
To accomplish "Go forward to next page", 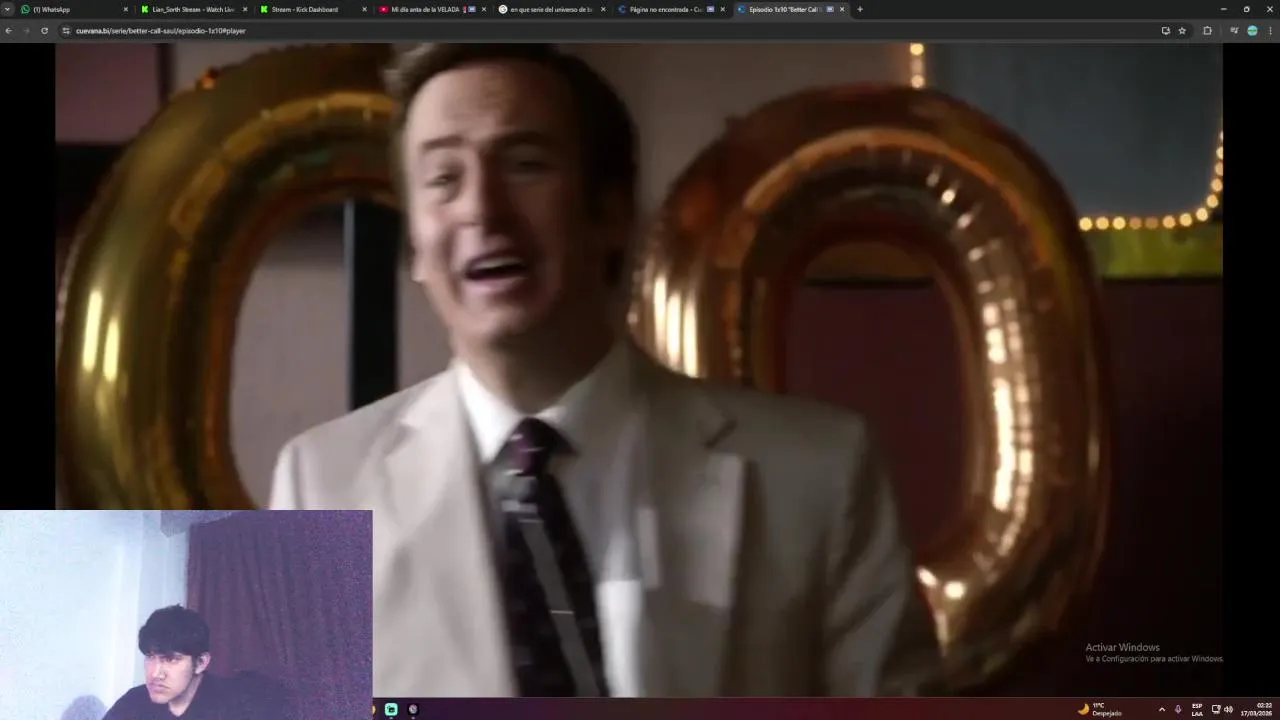I will point(26,31).
